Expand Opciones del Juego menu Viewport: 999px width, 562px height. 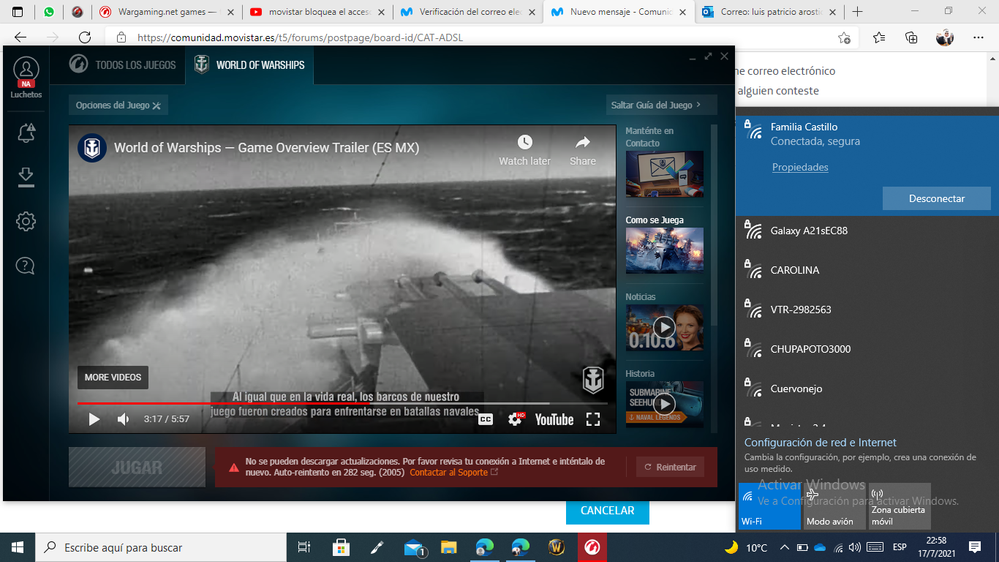[x=118, y=105]
